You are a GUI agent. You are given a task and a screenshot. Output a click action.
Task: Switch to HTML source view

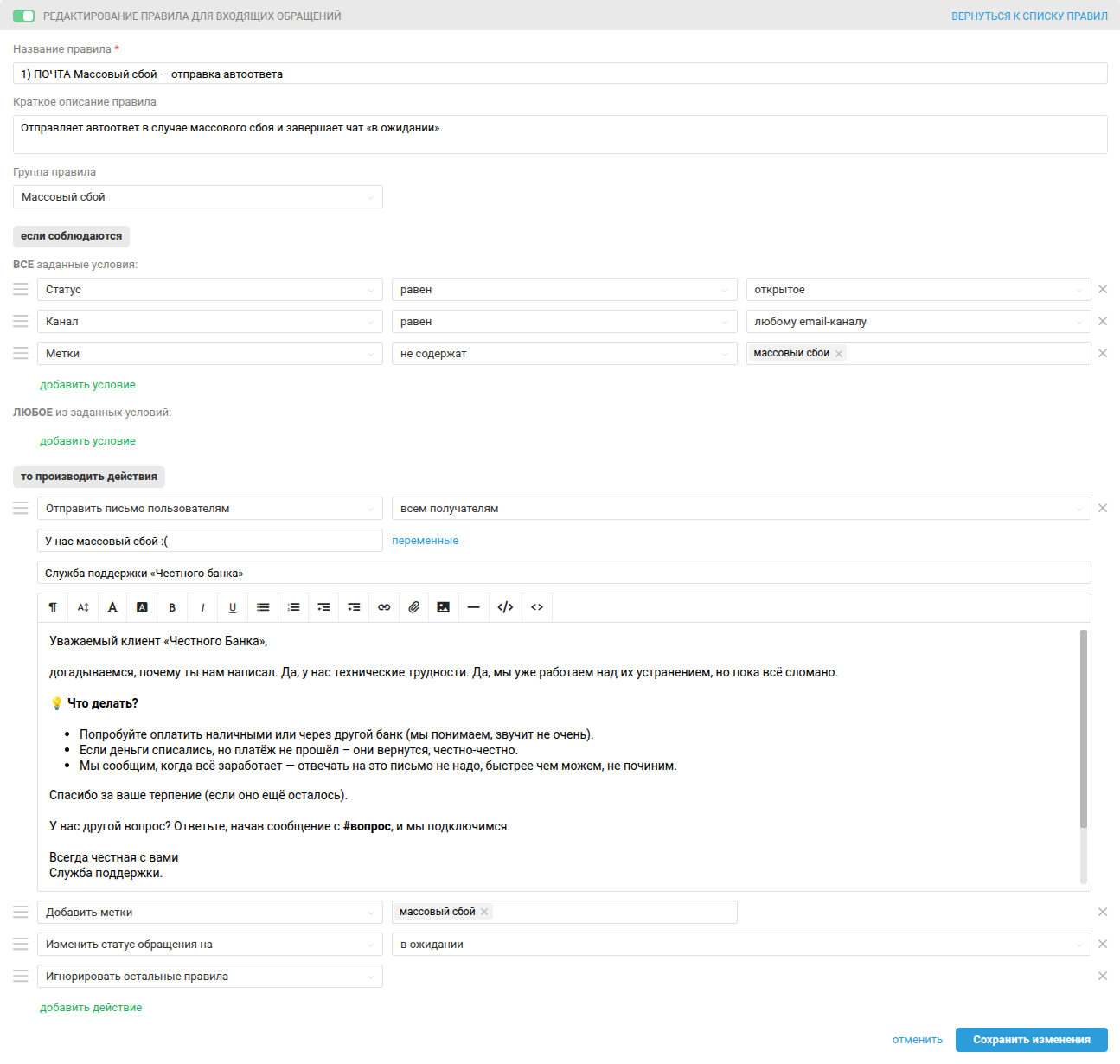click(x=537, y=607)
